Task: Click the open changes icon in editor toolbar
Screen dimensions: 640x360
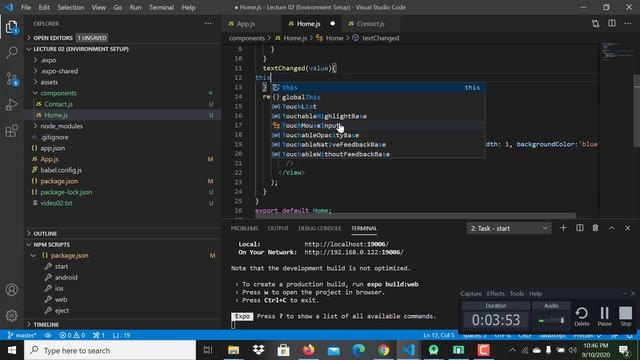Action: click(x=596, y=24)
